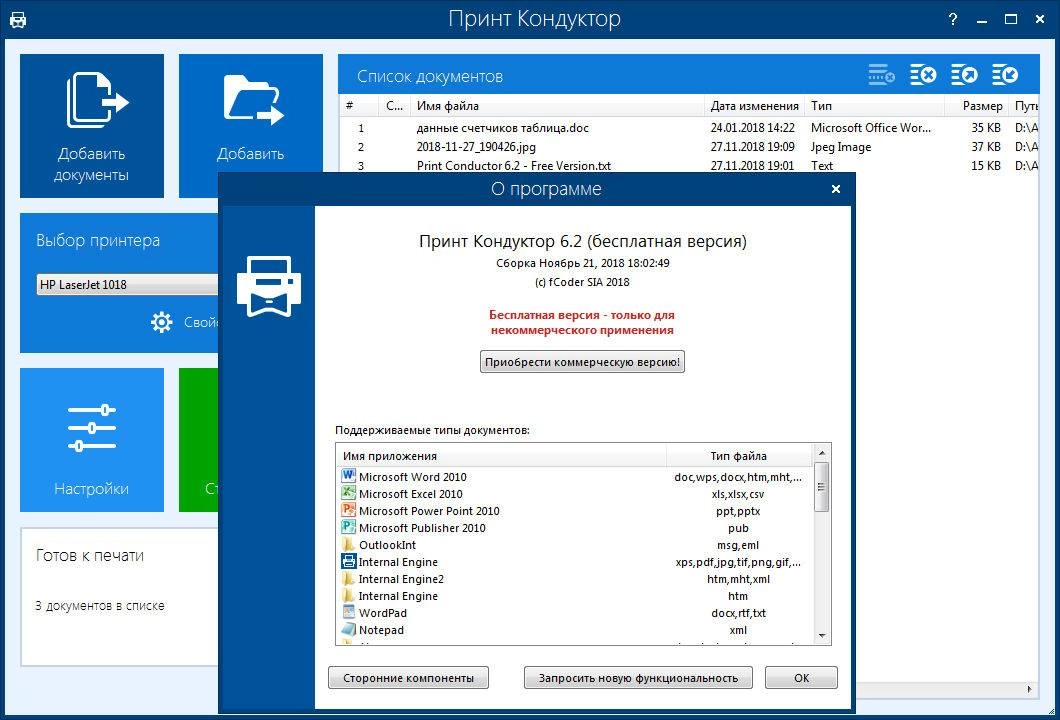Screen dimensions: 1060x720
Task: Click the Microsoft Power Point 2010 icon
Action: pyautogui.click(x=348, y=510)
